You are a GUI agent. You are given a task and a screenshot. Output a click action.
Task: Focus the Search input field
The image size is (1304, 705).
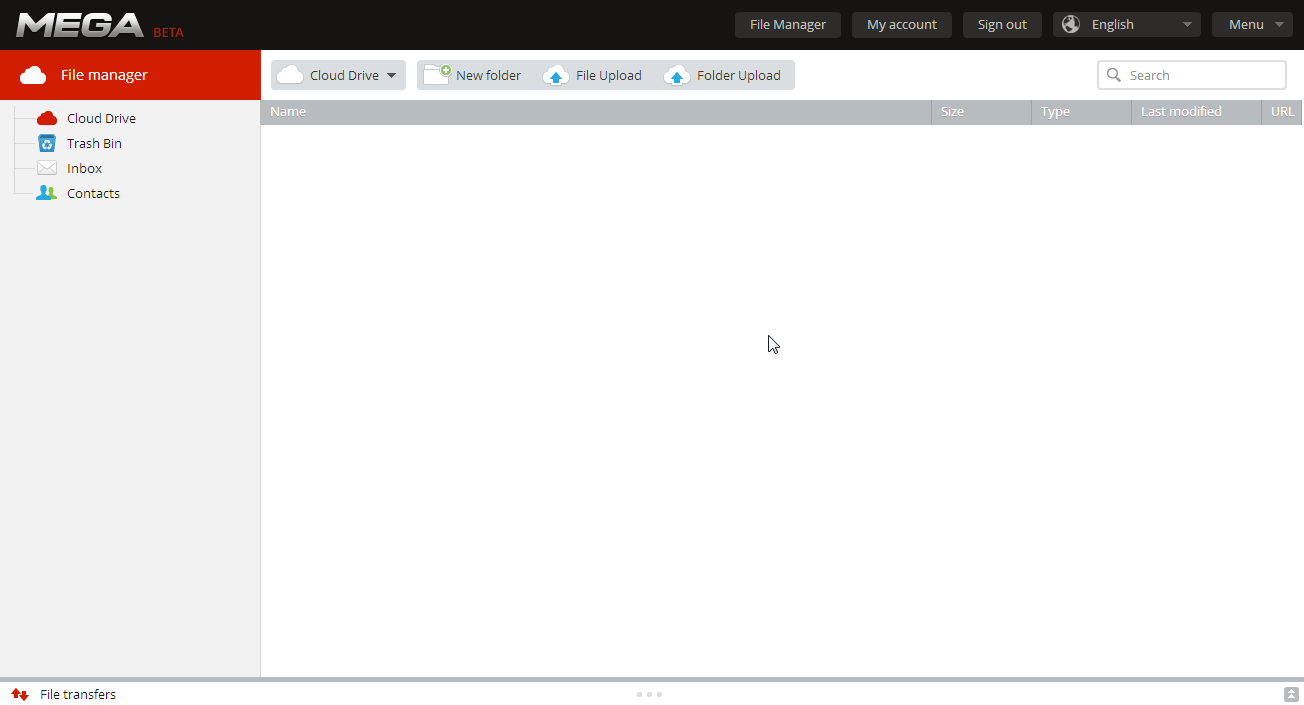1202,75
